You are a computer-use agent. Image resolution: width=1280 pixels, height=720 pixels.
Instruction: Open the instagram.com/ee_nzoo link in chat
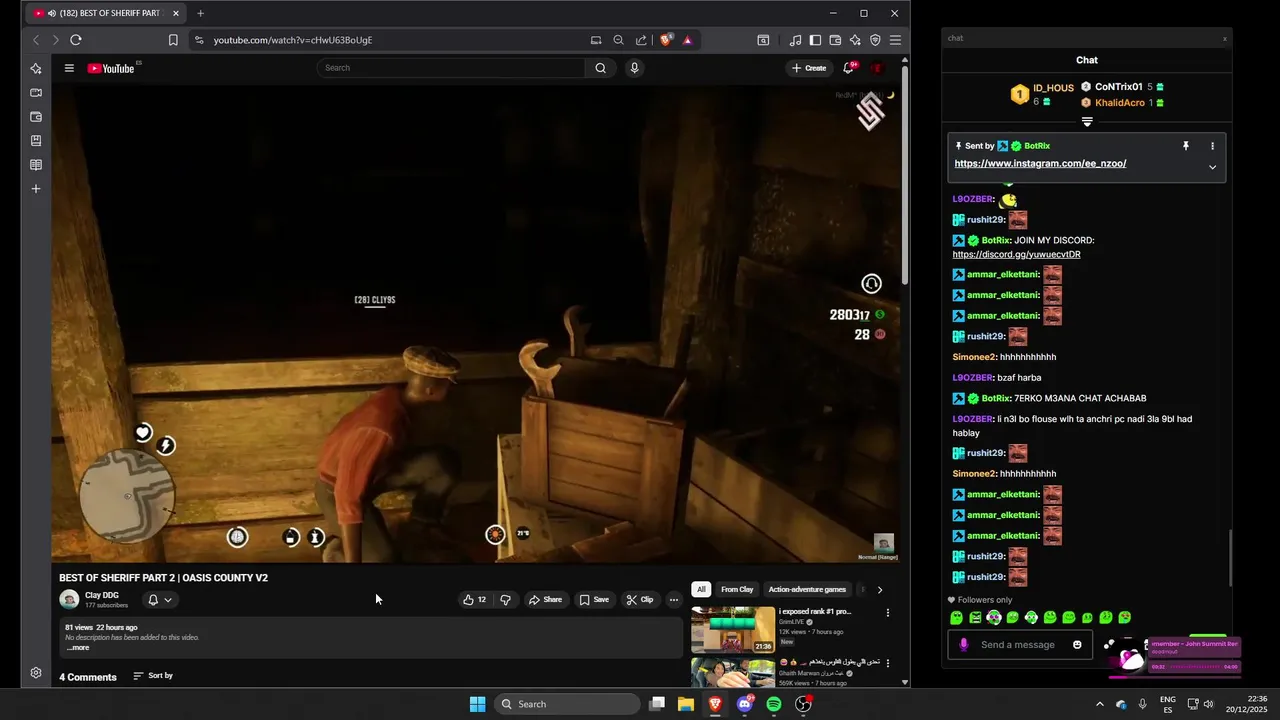(1040, 164)
